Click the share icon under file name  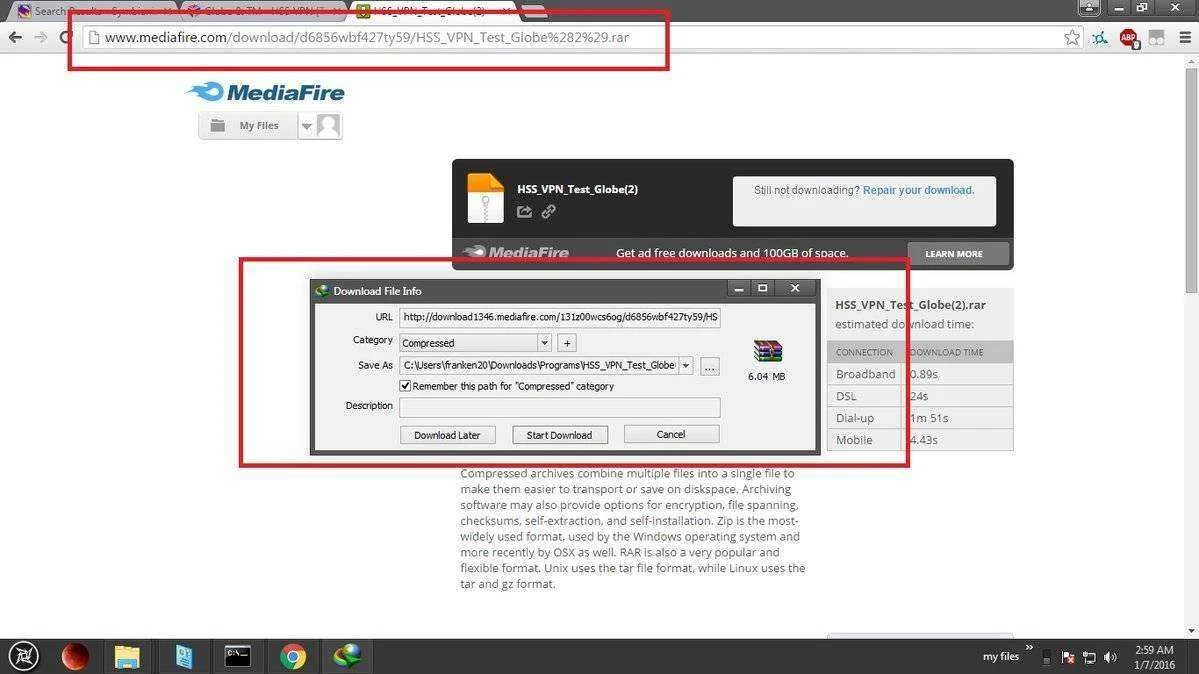(524, 212)
